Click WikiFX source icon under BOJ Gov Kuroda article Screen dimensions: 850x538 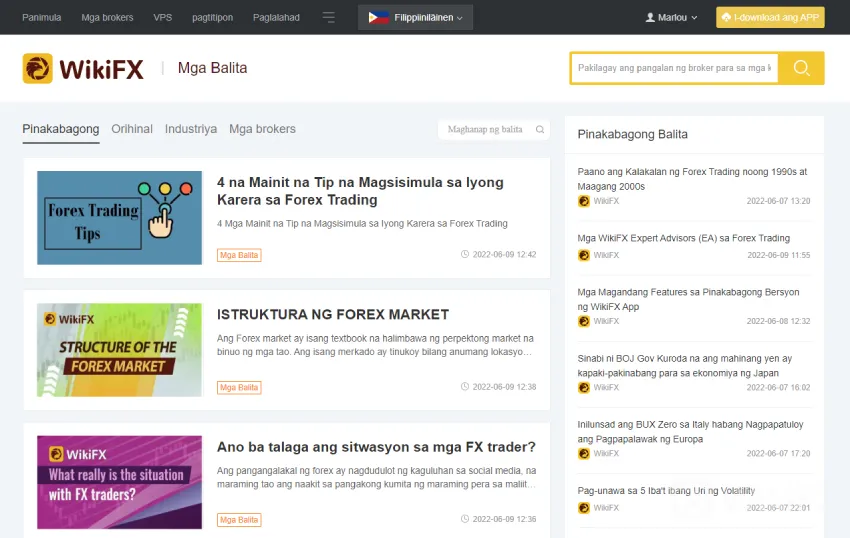pyautogui.click(x=584, y=387)
